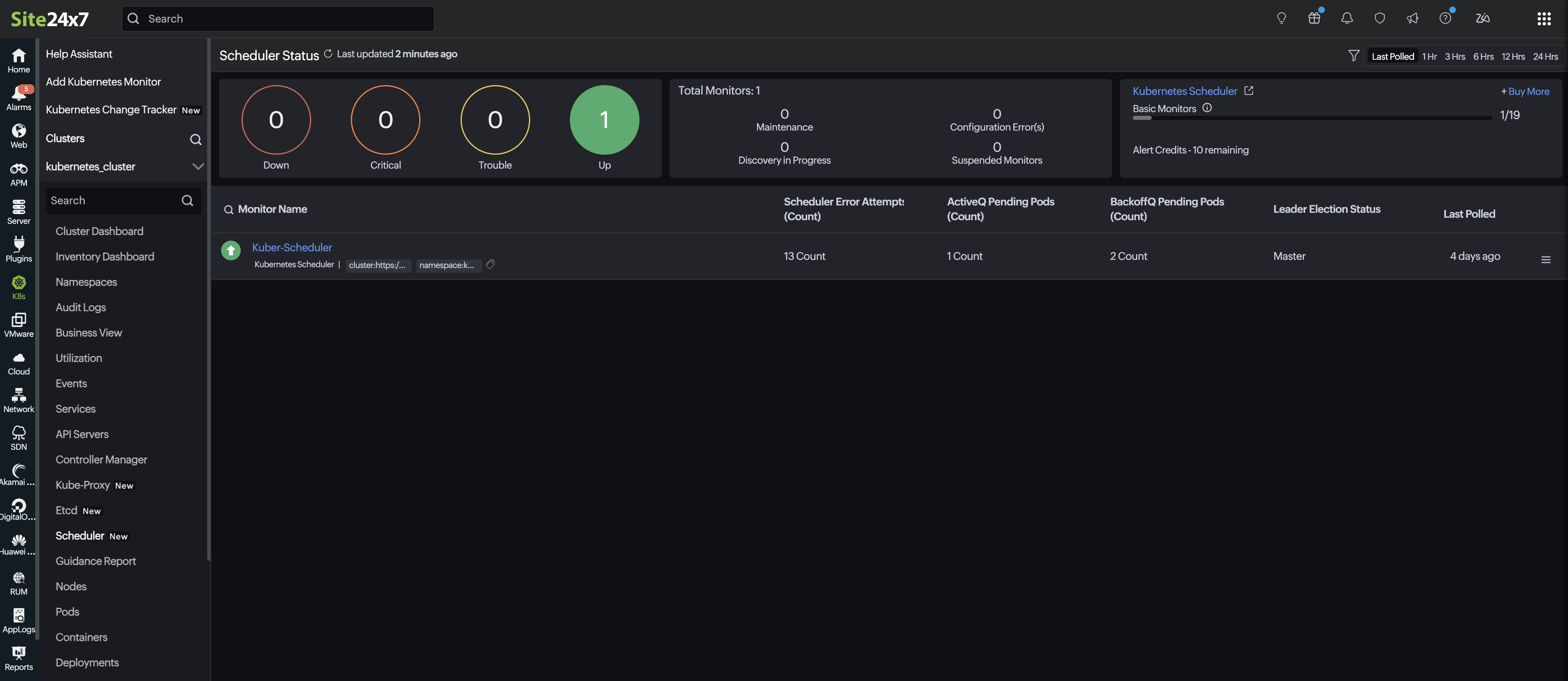Open the filter funnel icon

(x=1354, y=56)
